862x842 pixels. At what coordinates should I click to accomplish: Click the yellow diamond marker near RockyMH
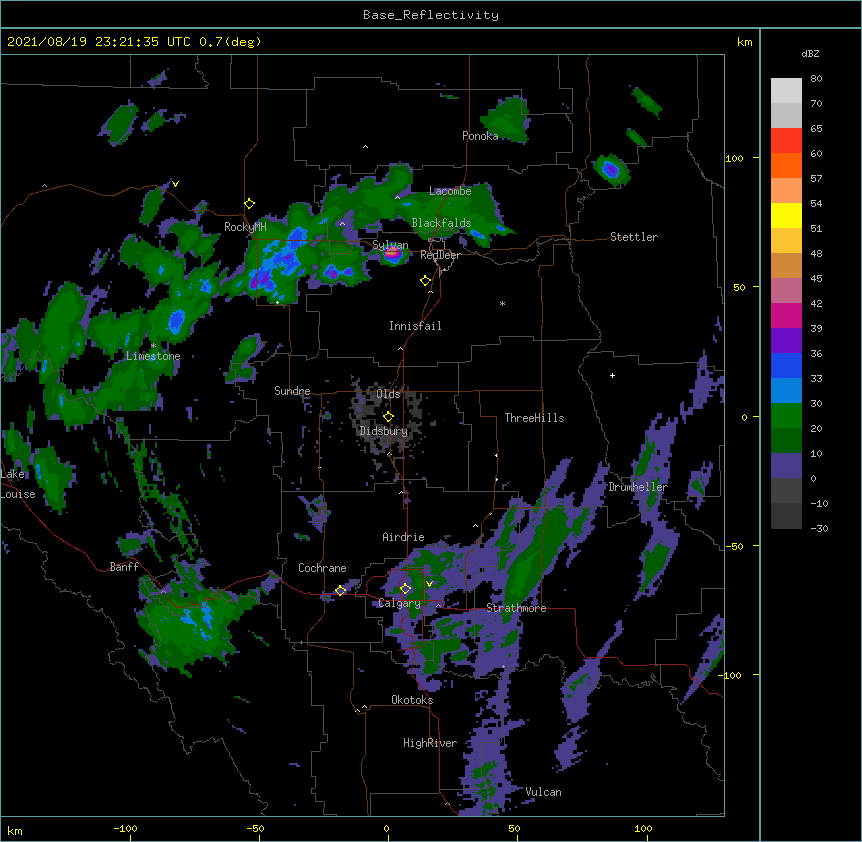click(x=250, y=204)
